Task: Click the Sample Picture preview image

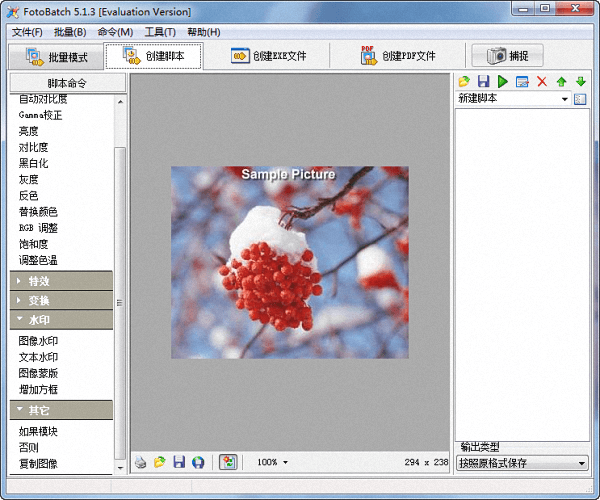Action: (x=290, y=262)
